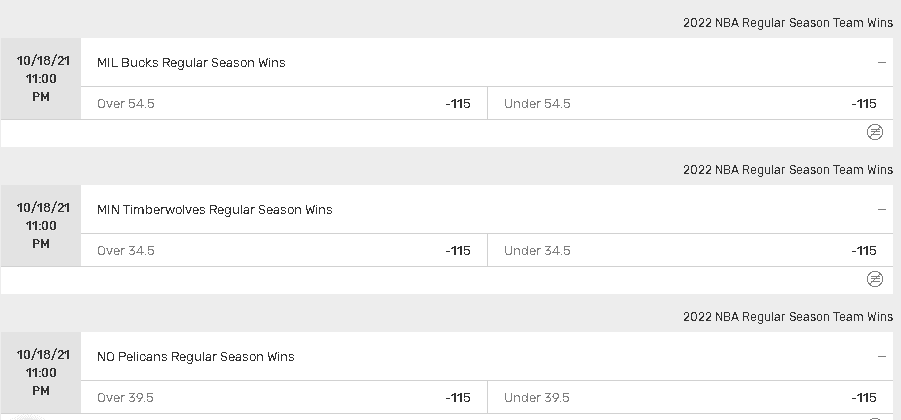Click the Team Wins header above Pelicans market
The width and height of the screenshot is (901, 420).
pyautogui.click(x=788, y=317)
